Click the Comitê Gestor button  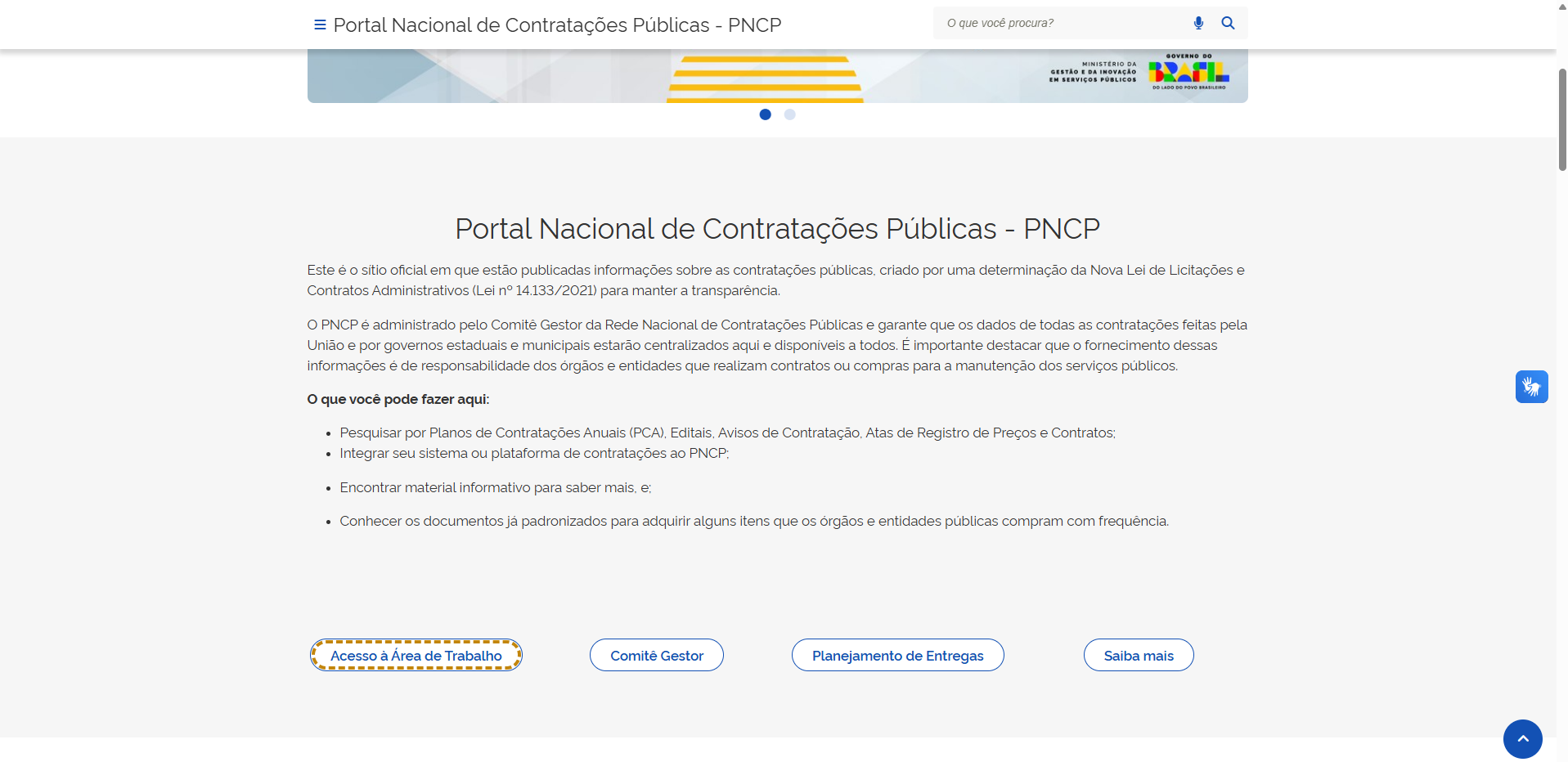(x=657, y=655)
